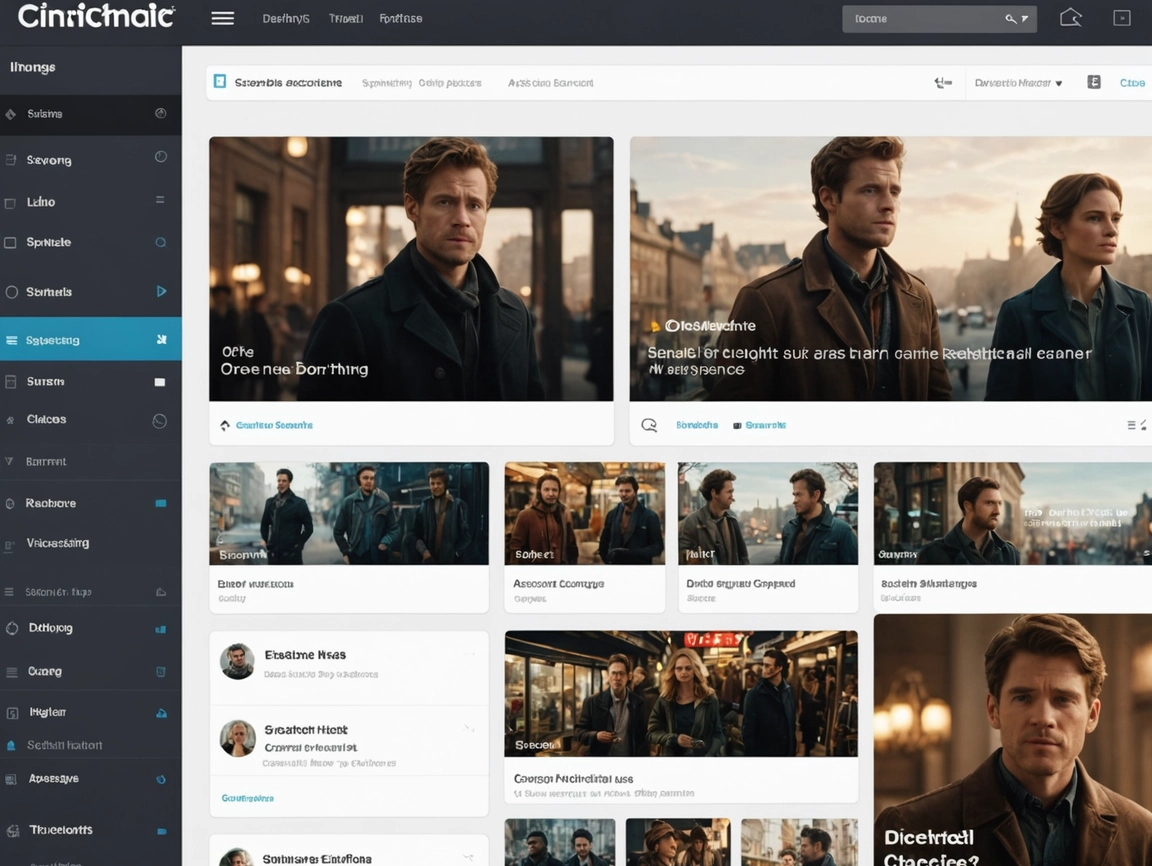Viewport: 1152px width, 866px height.
Task: Open the Oree nee Dorrthing featured thumbnail
Action: 410,268
